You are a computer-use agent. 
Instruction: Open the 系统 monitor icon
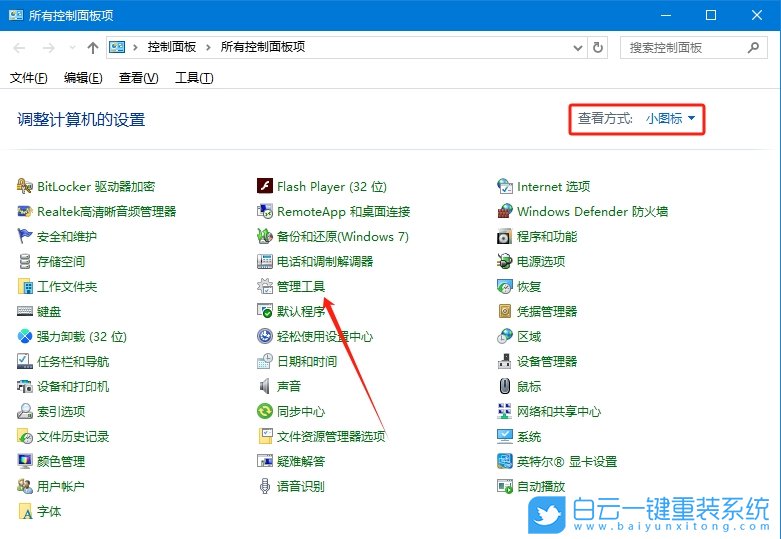tap(505, 436)
